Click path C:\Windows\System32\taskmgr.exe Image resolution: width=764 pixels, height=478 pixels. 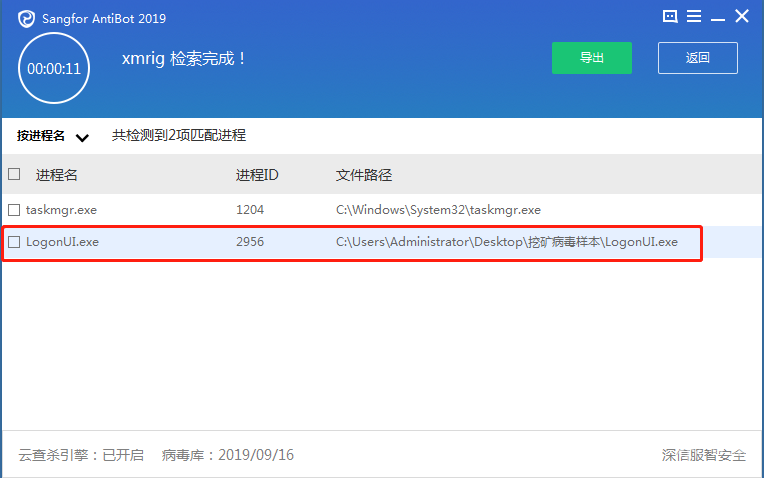[438, 210]
